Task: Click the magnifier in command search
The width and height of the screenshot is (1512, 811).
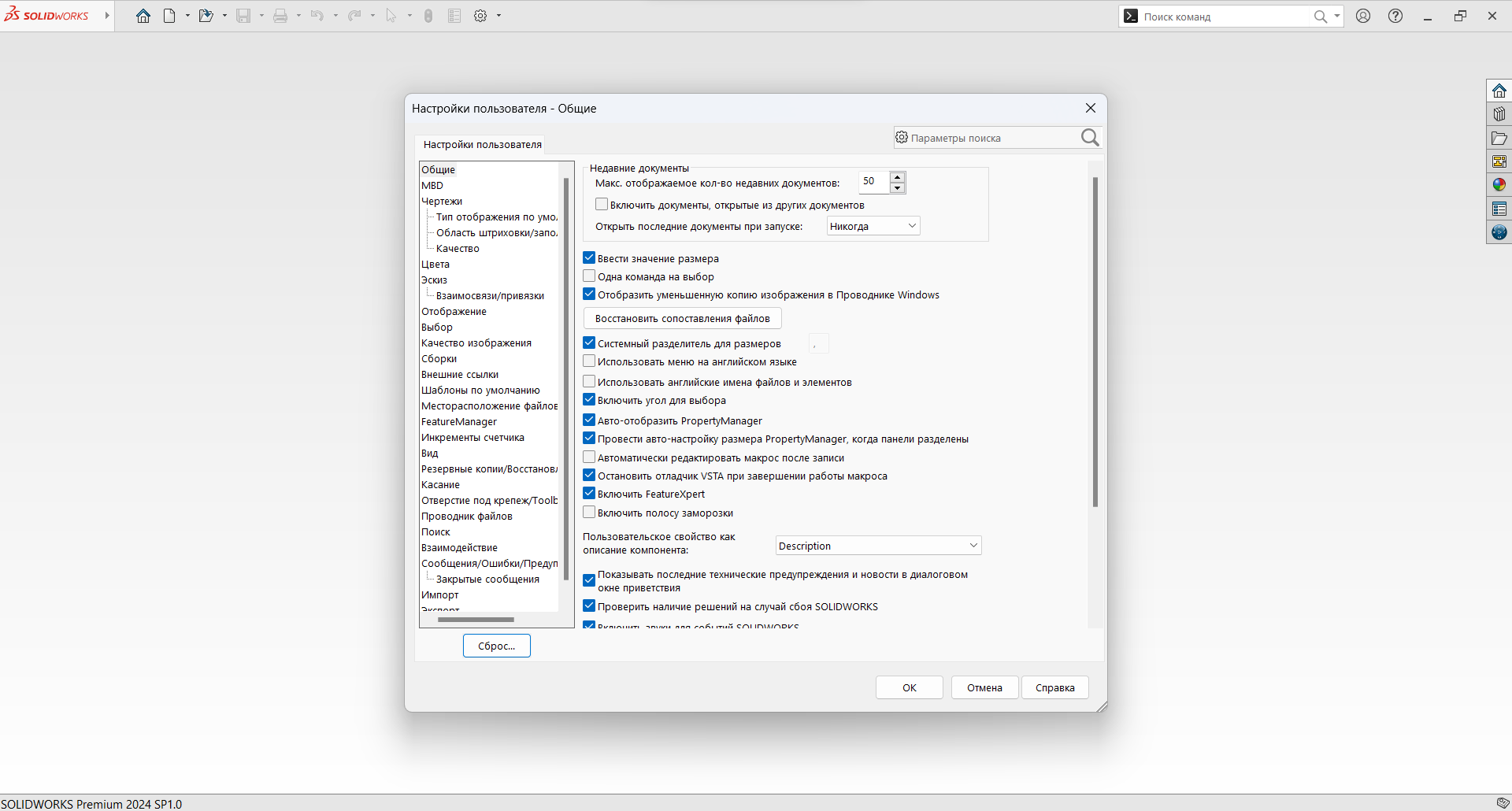Action: pyautogui.click(x=1321, y=17)
